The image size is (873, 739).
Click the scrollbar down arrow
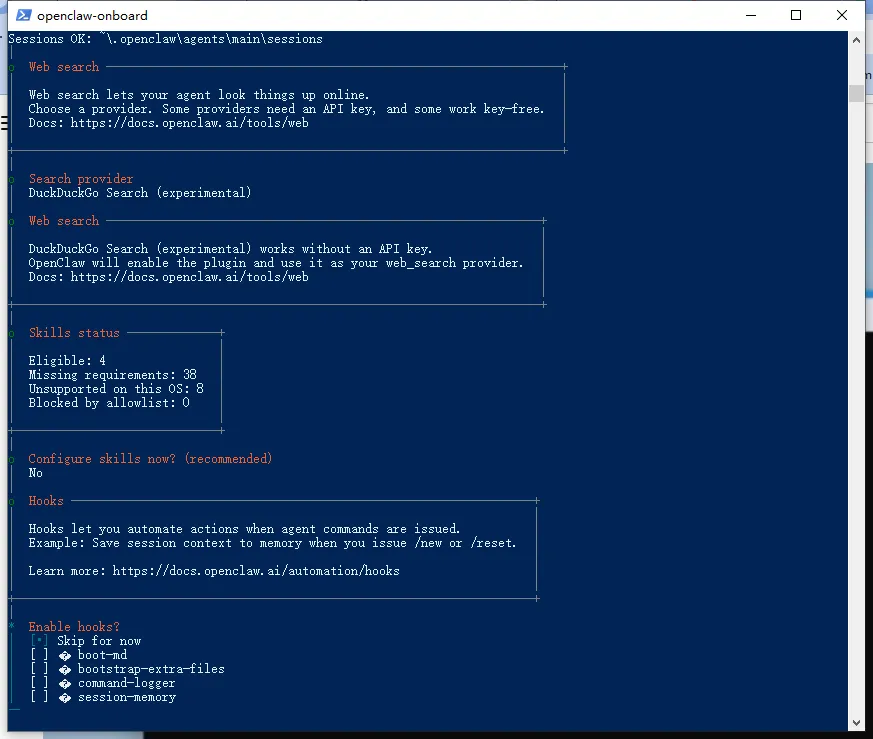[x=856, y=723]
